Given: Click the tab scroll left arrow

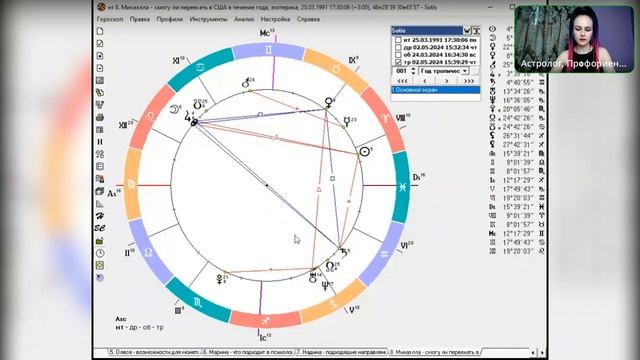Looking at the screenshot, I should pyautogui.click(x=533, y=352).
